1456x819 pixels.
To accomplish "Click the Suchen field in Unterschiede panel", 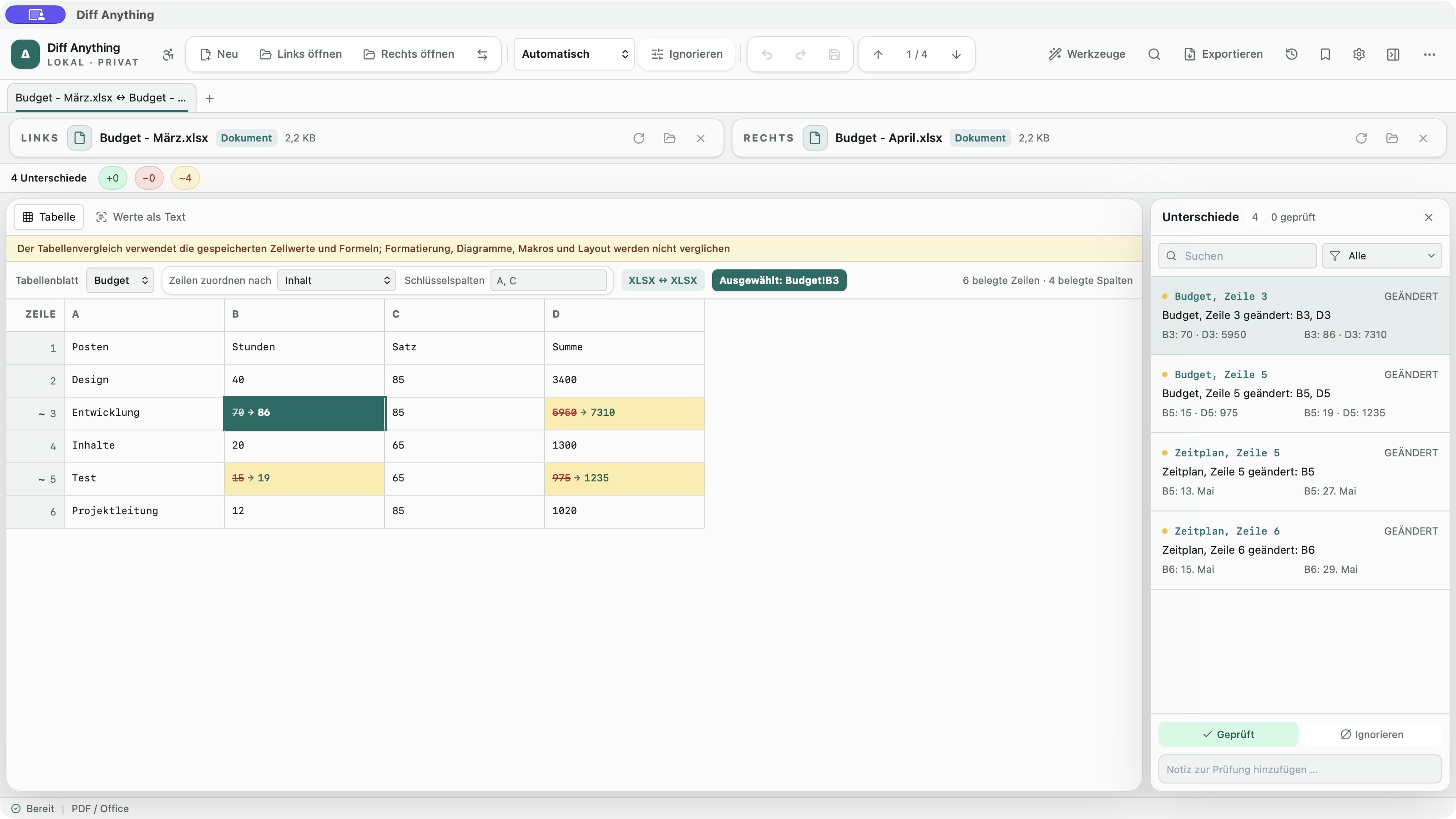I will click(1237, 256).
